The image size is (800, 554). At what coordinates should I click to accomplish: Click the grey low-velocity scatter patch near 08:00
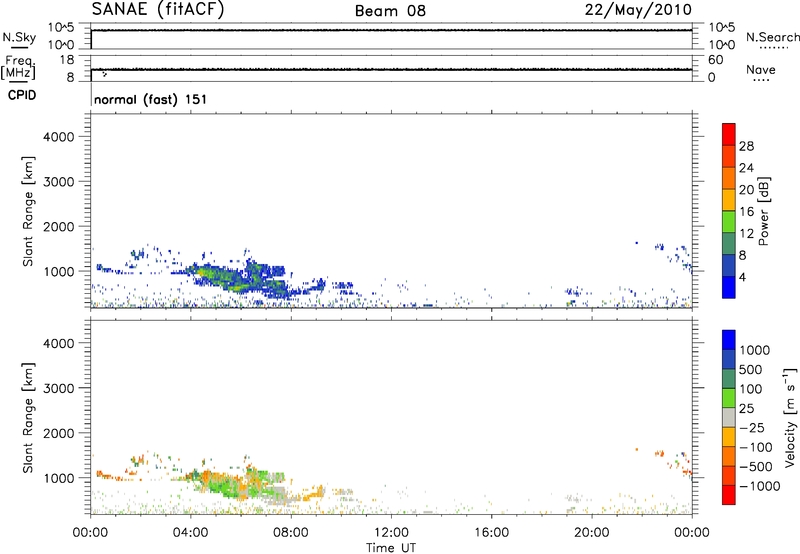278,494
